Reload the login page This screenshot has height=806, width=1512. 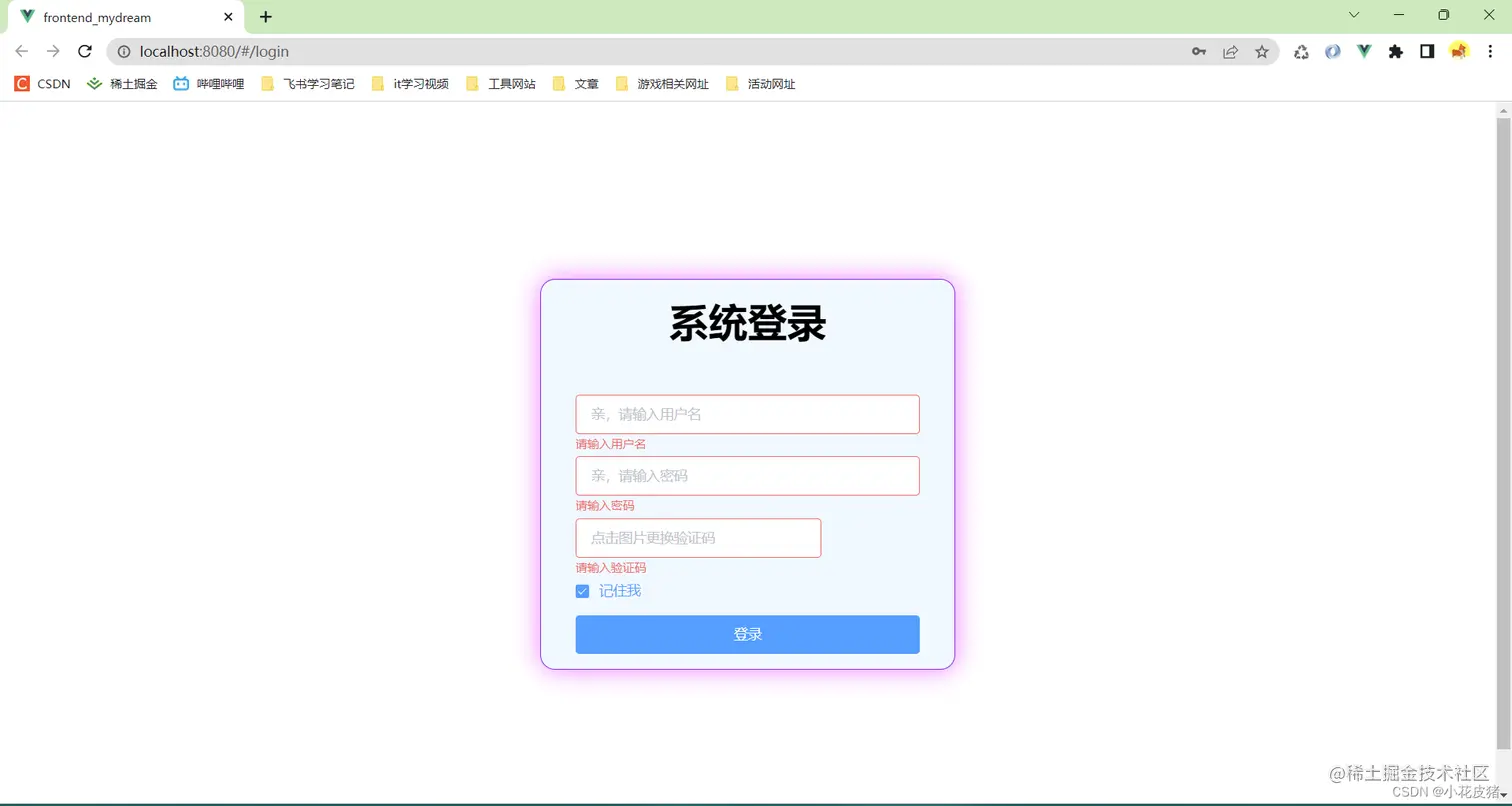[x=85, y=51]
